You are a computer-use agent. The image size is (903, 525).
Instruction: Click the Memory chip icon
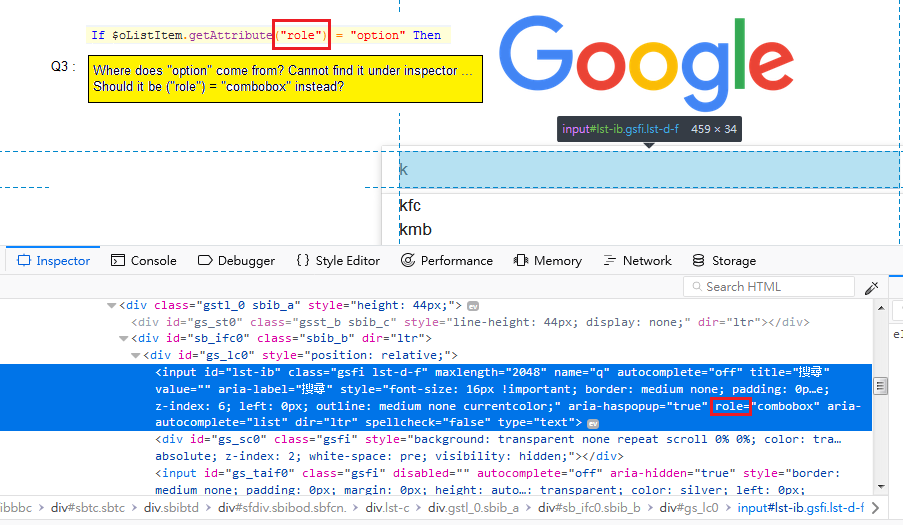(521, 260)
